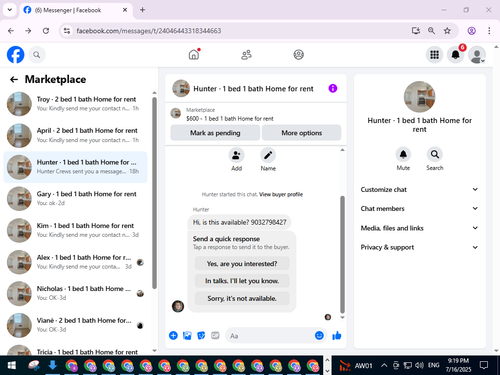Select the Messenger | Facebook tab
The width and height of the screenshot is (500, 375).
pos(76,10)
